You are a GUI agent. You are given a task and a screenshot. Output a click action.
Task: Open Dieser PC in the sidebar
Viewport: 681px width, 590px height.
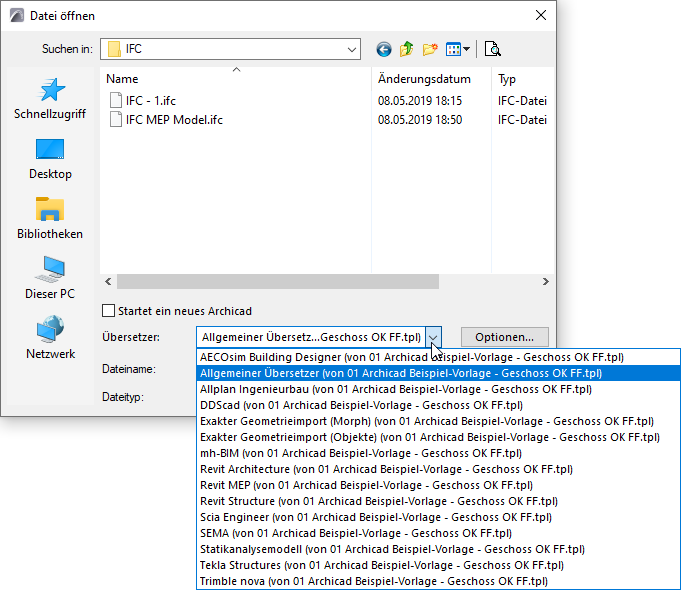point(50,278)
